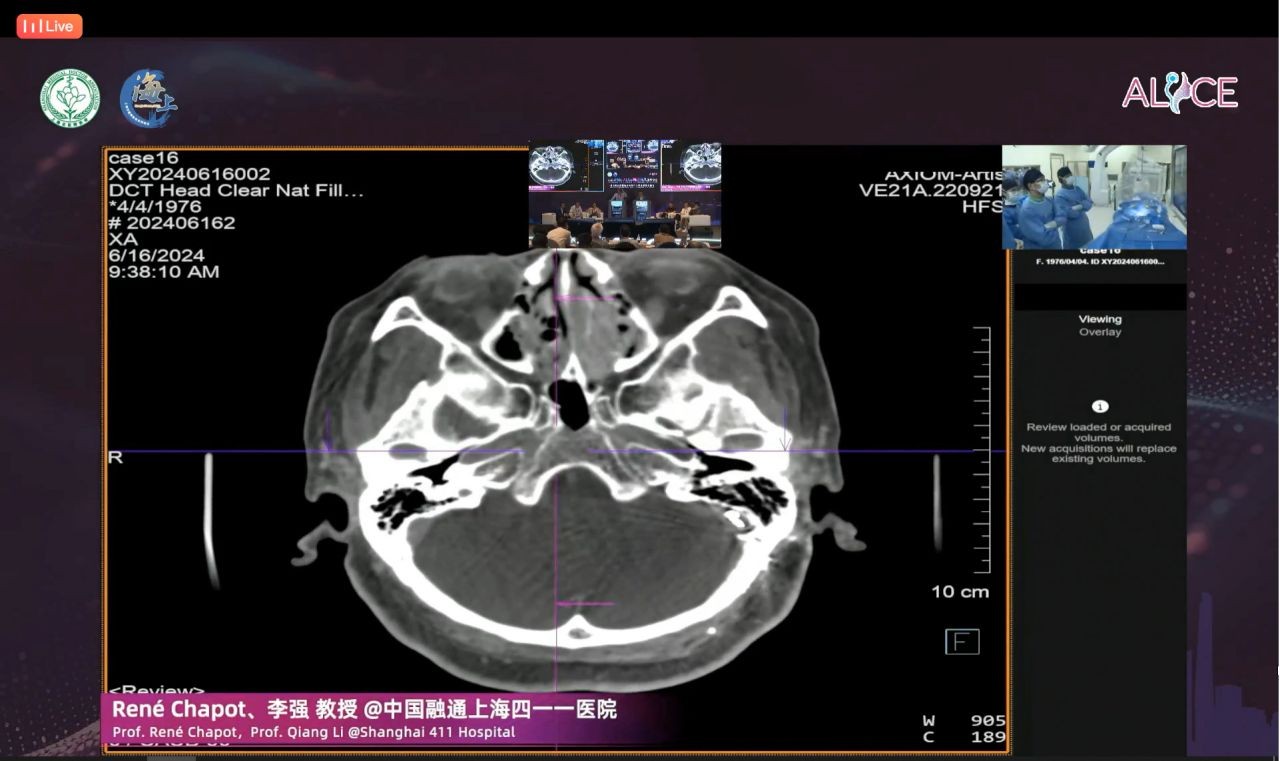Click the Live badge indicator

tap(49, 26)
